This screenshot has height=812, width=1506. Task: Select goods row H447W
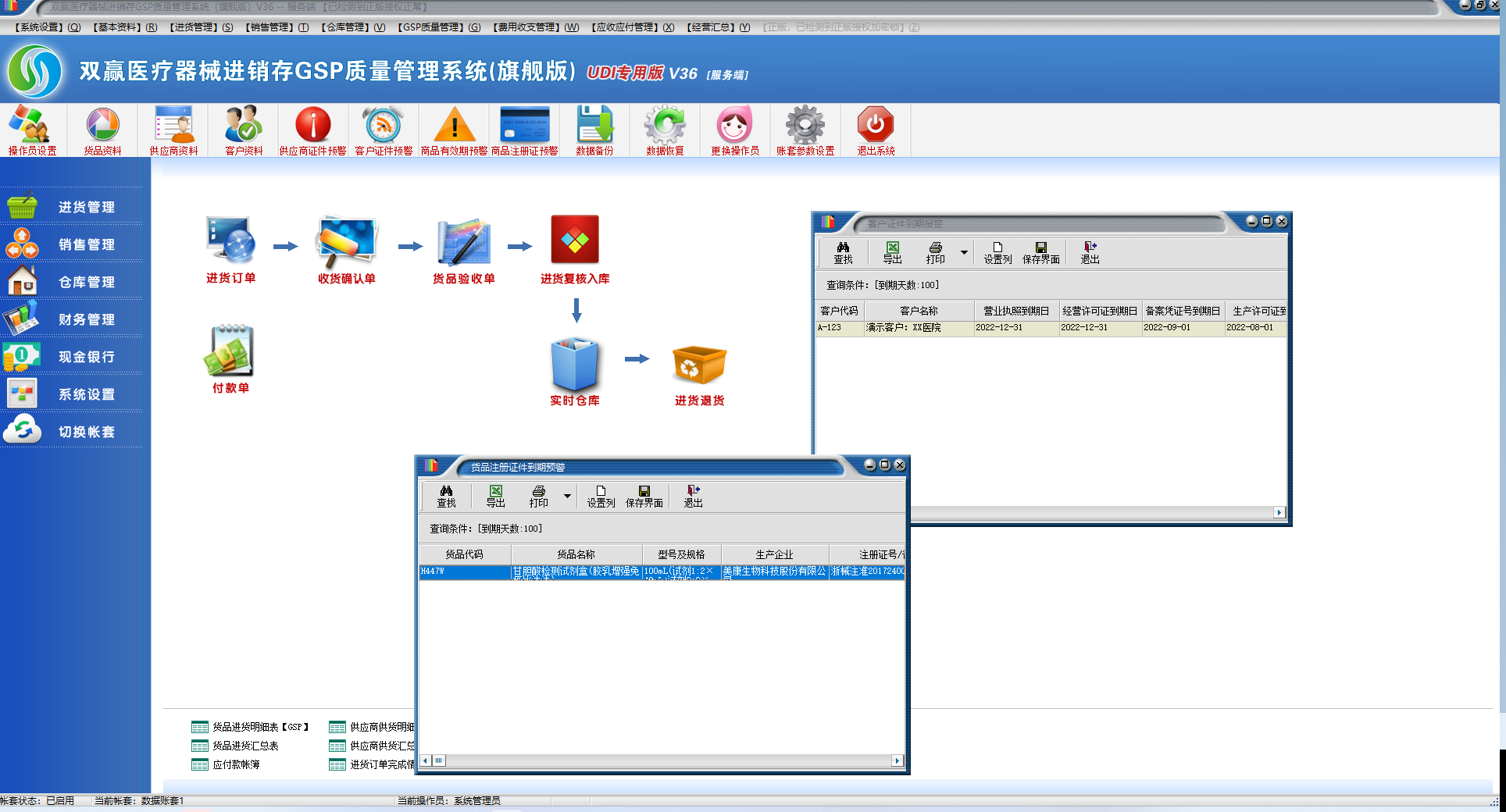[662, 572]
